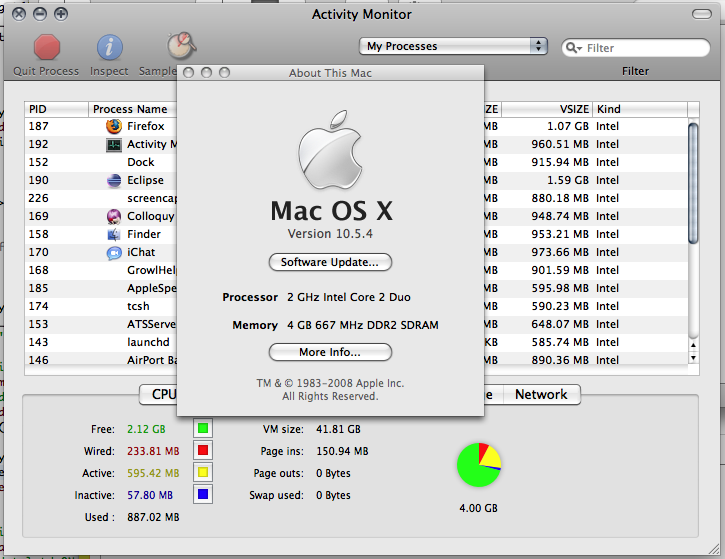The height and width of the screenshot is (559, 725).
Task: Click the 960.51 MB VSIZE value
Action: point(560,144)
